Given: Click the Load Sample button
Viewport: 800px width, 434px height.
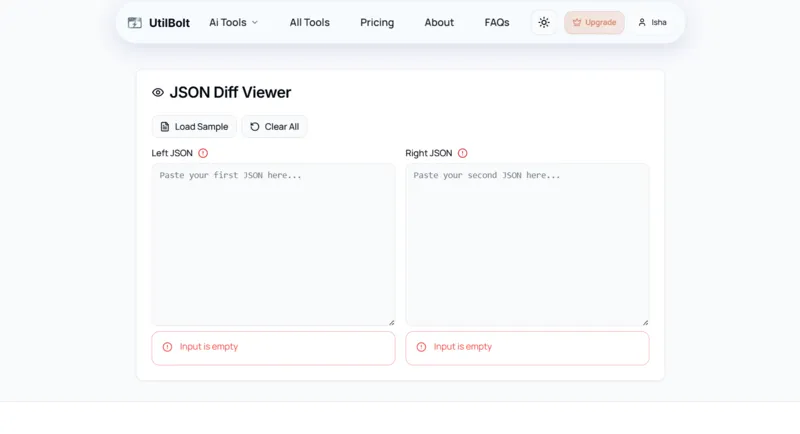Looking at the screenshot, I should (x=194, y=126).
